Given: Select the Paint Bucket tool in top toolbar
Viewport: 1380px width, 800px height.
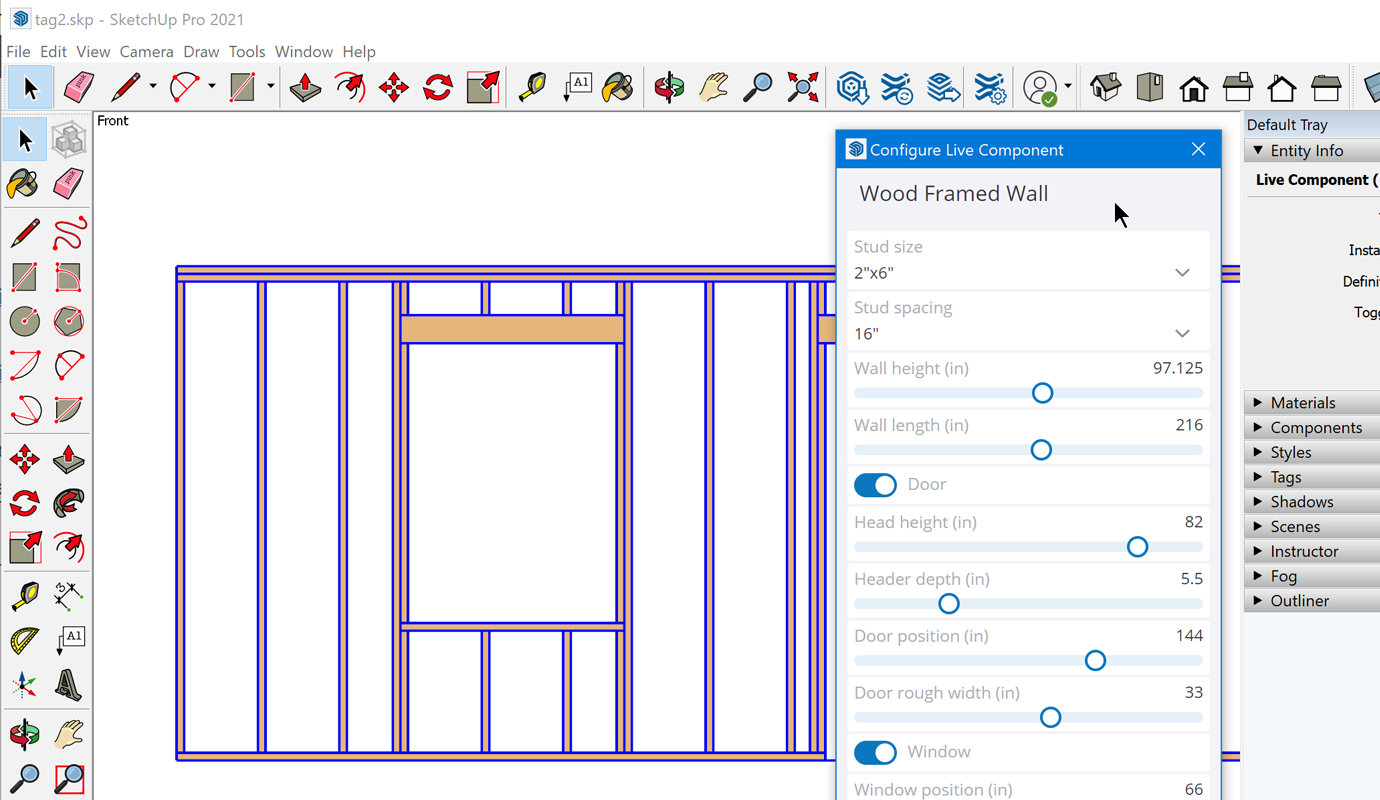Looking at the screenshot, I should (618, 88).
